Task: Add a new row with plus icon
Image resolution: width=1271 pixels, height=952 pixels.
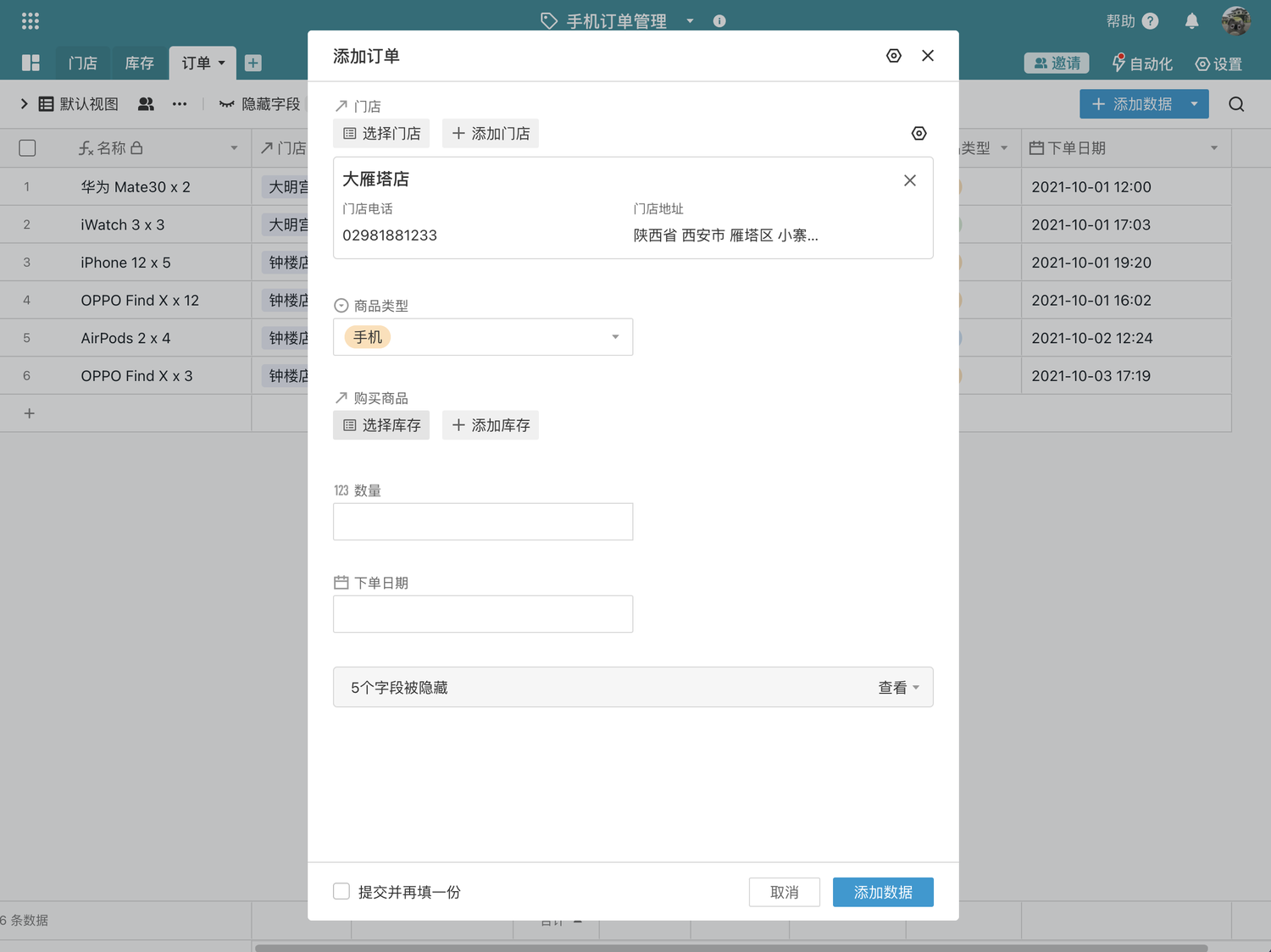Action: click(30, 413)
